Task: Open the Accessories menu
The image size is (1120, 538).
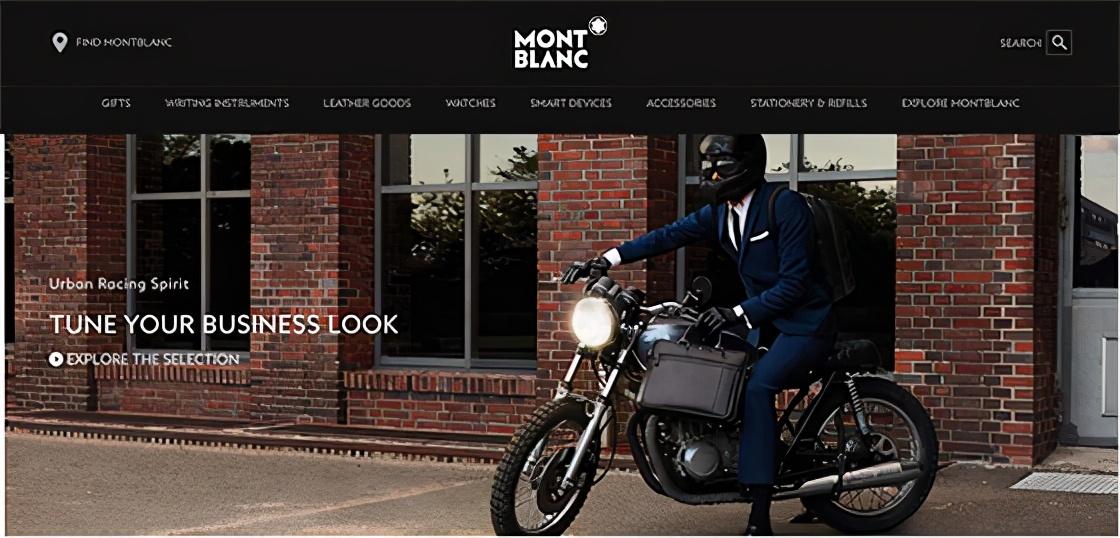Action: (681, 103)
